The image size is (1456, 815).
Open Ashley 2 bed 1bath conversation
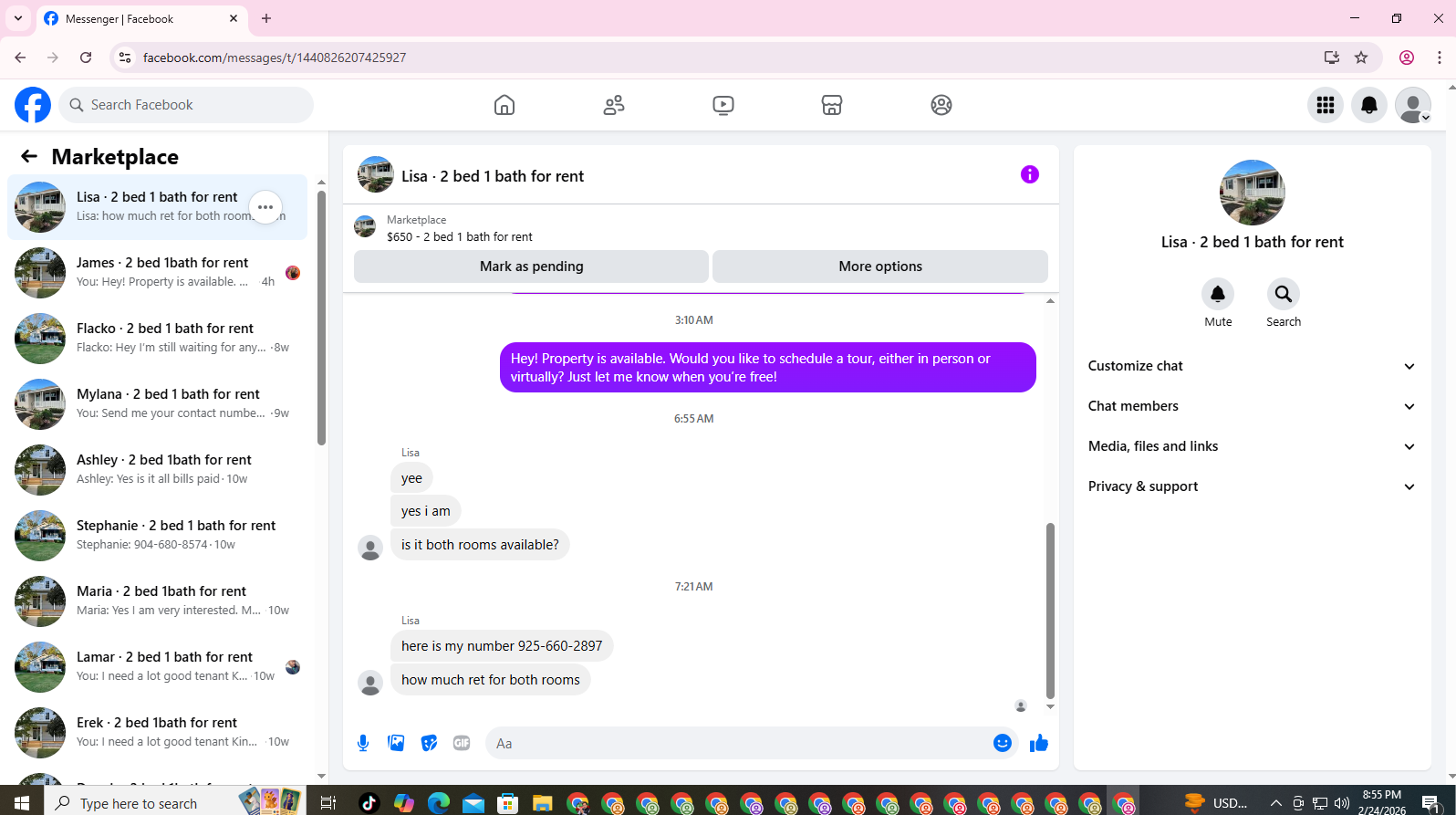[157, 470]
